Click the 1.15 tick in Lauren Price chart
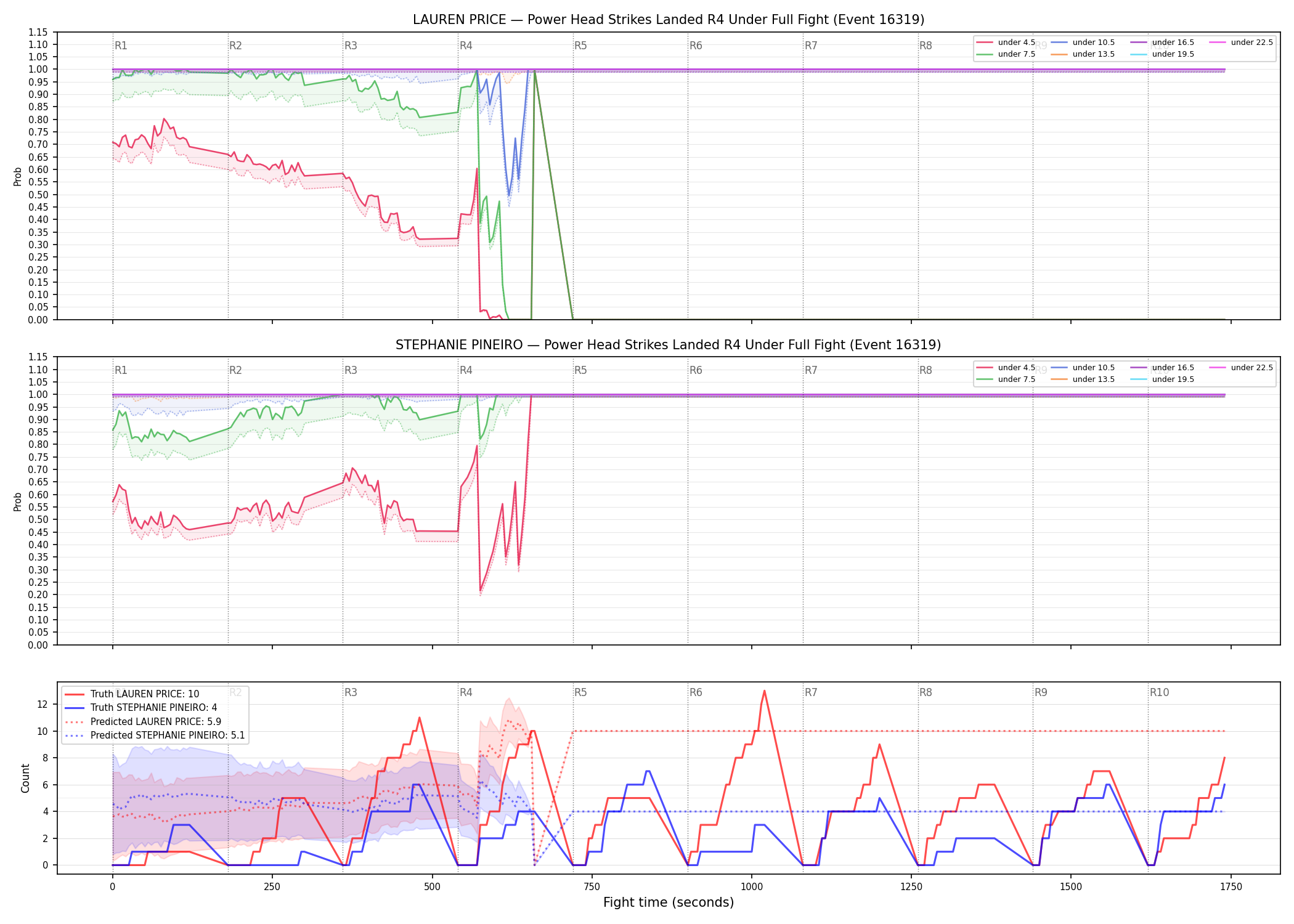 (38, 32)
